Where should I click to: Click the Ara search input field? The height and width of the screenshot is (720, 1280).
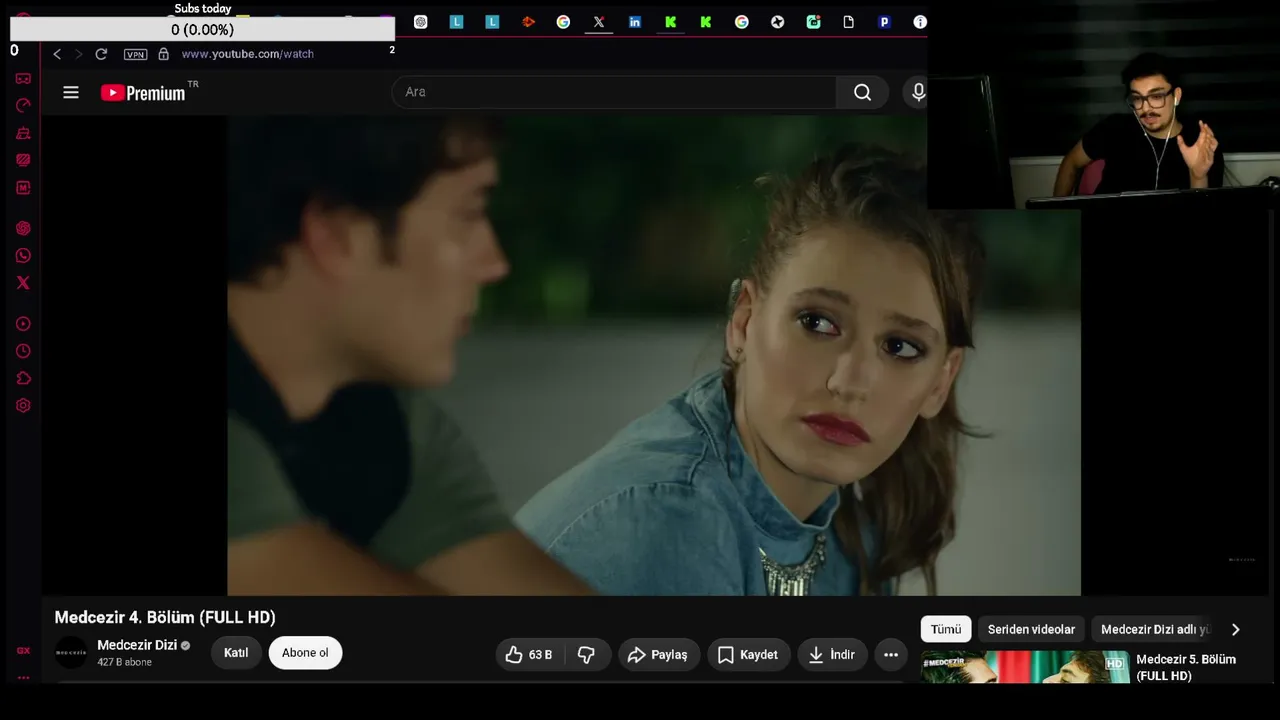(614, 92)
